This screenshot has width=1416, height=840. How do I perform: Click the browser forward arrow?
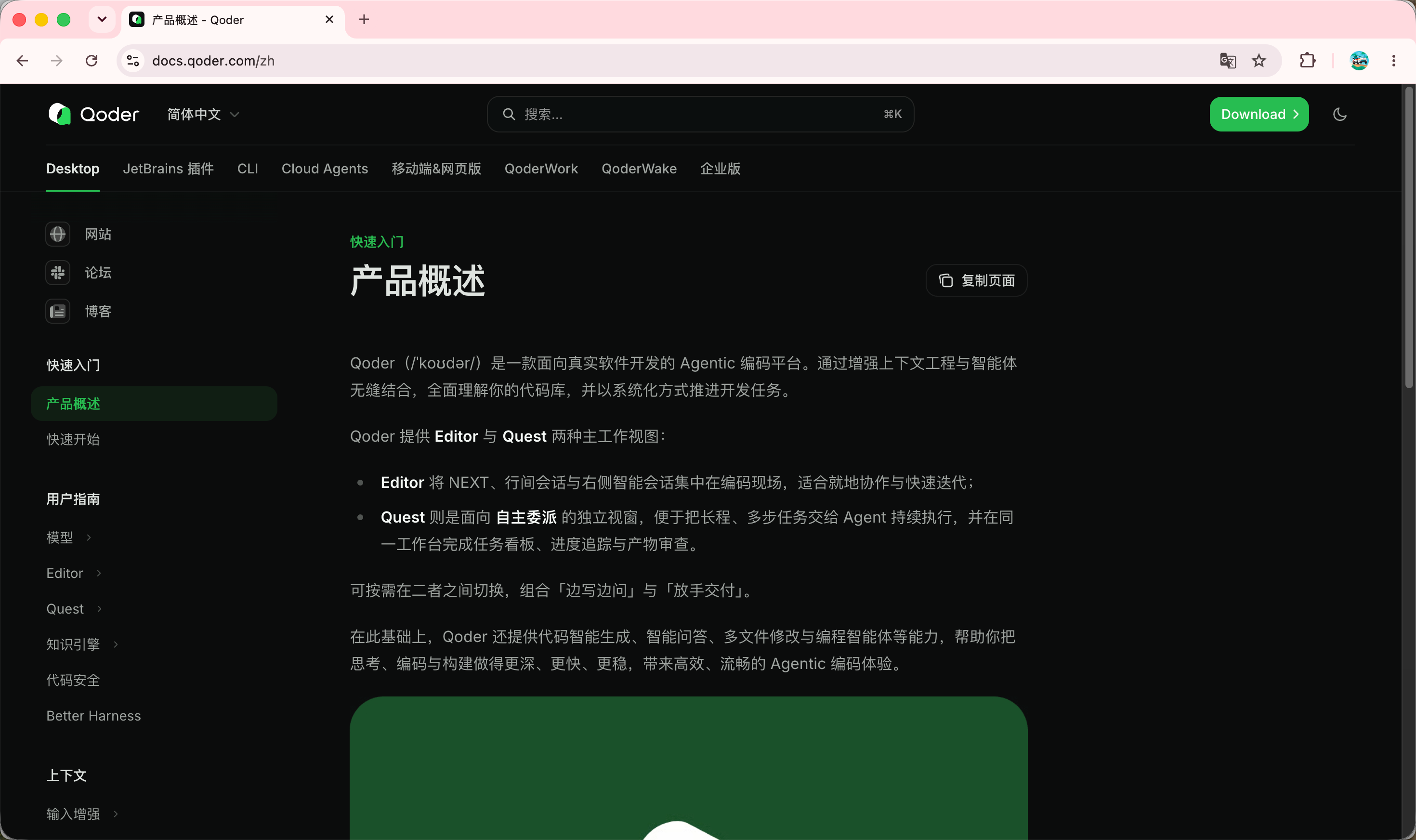tap(57, 61)
